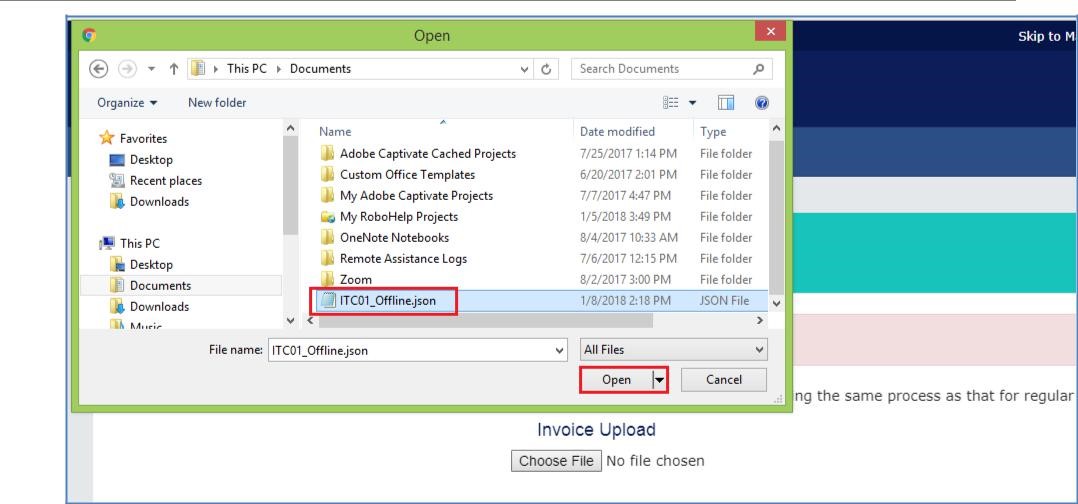Click the file list vertical scrollbar
The image size is (1078, 504).
click(x=776, y=215)
